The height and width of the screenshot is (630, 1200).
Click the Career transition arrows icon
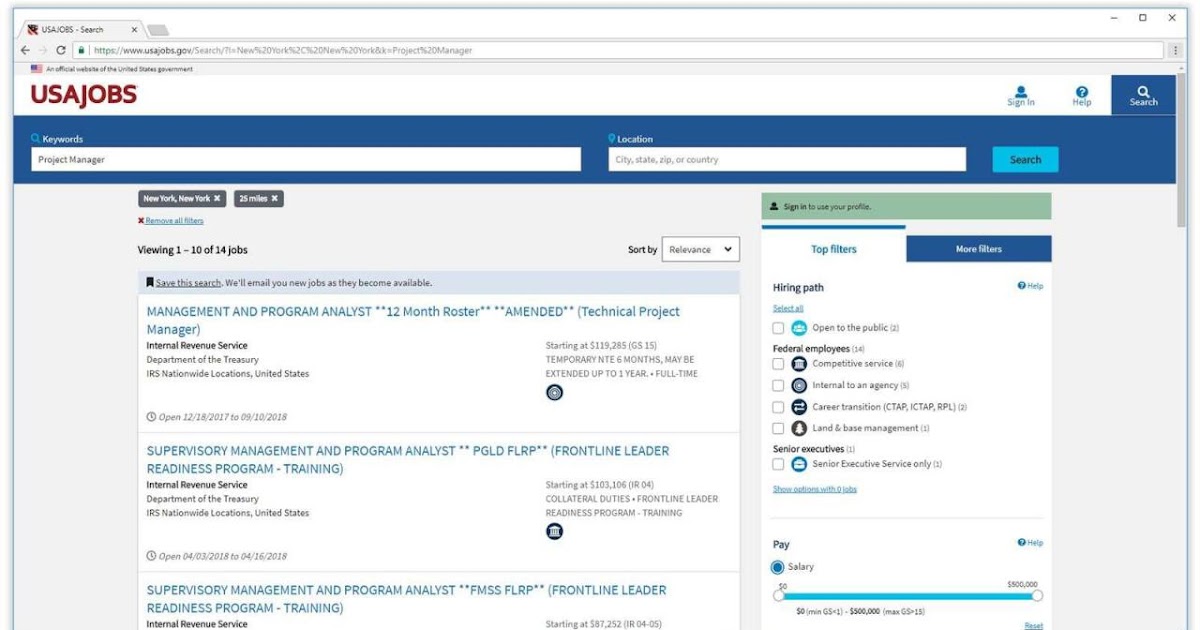[799, 407]
